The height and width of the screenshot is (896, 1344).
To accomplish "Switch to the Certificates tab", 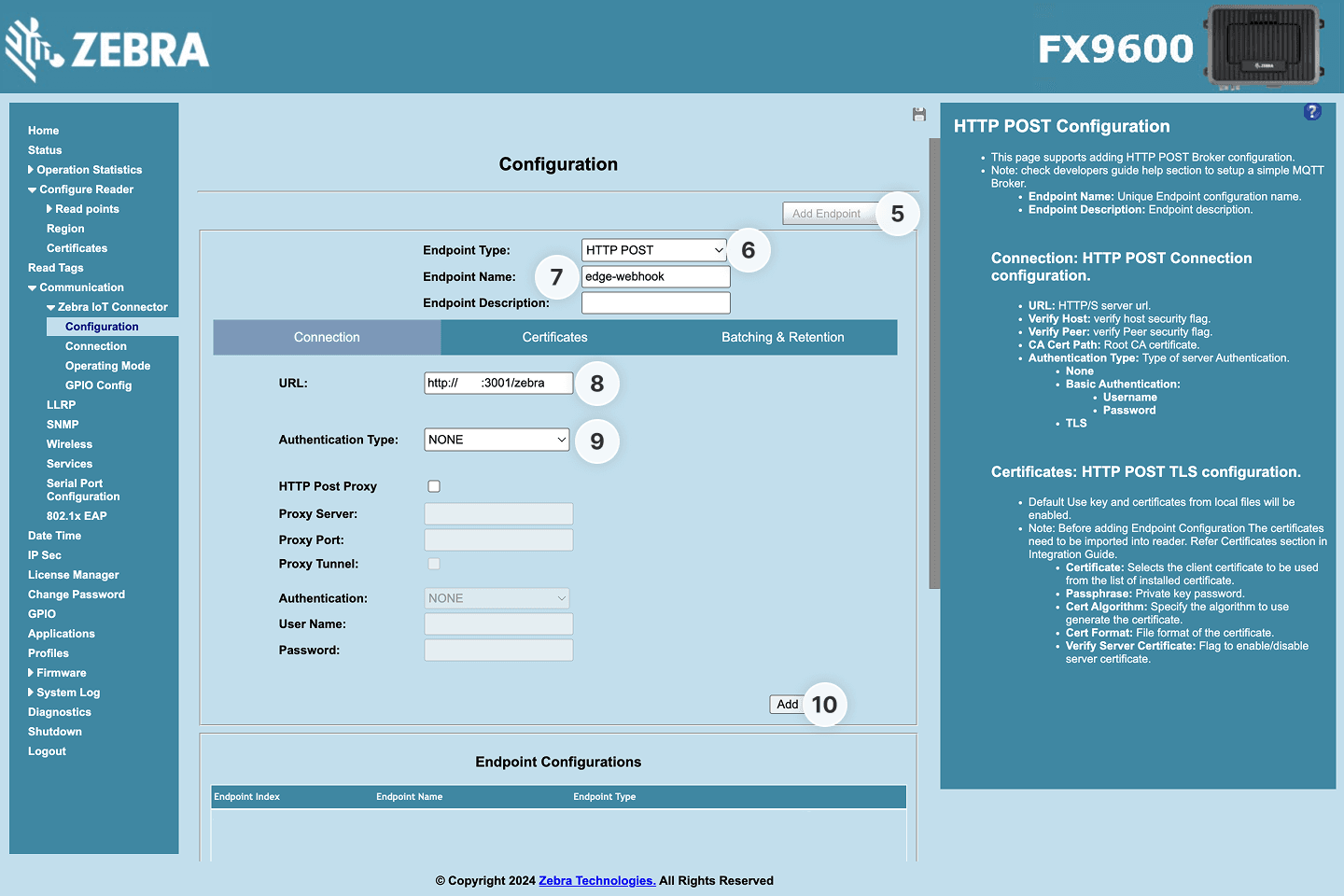I will click(x=555, y=337).
